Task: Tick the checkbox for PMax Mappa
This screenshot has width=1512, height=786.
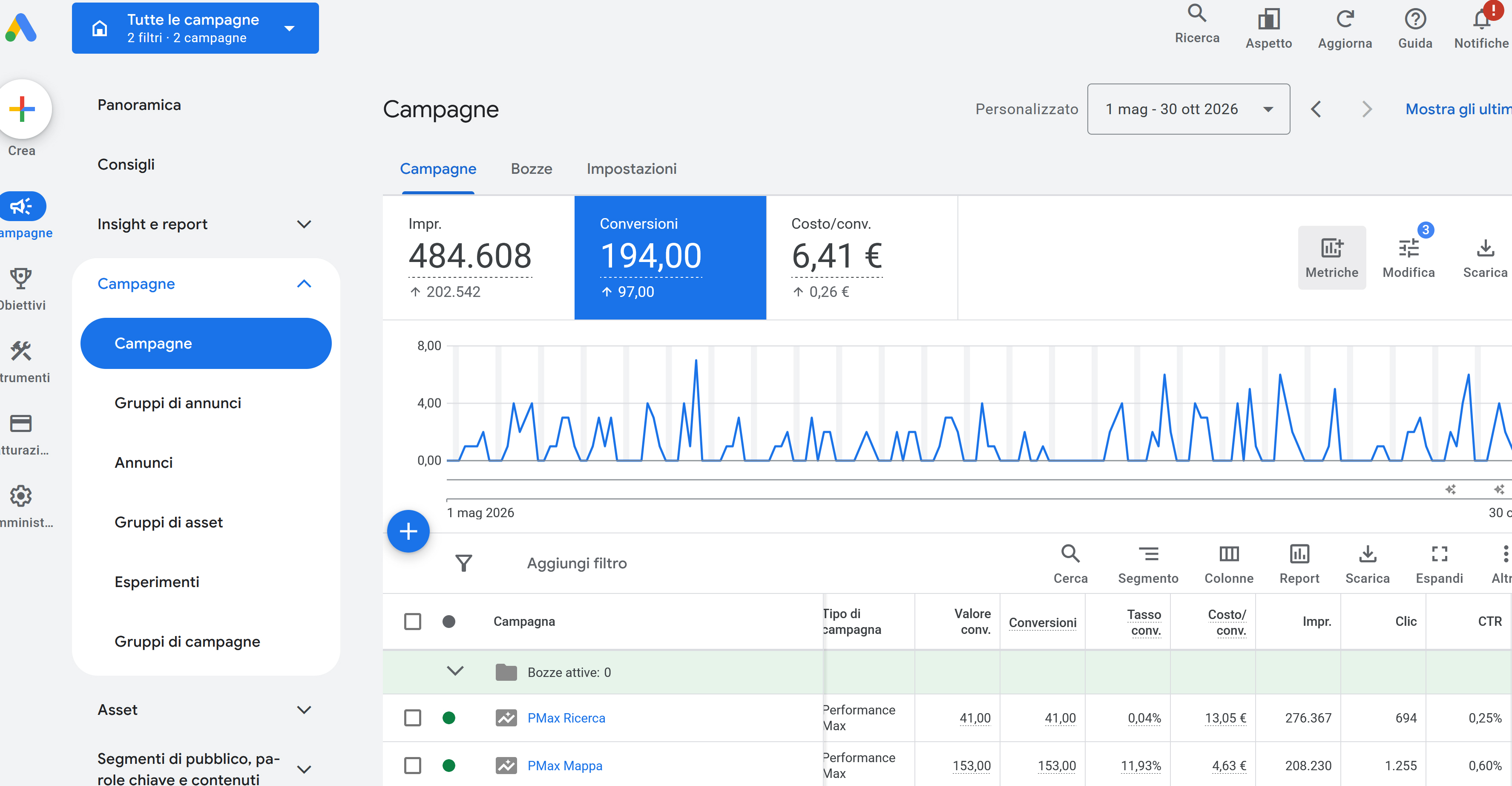Action: click(x=413, y=766)
